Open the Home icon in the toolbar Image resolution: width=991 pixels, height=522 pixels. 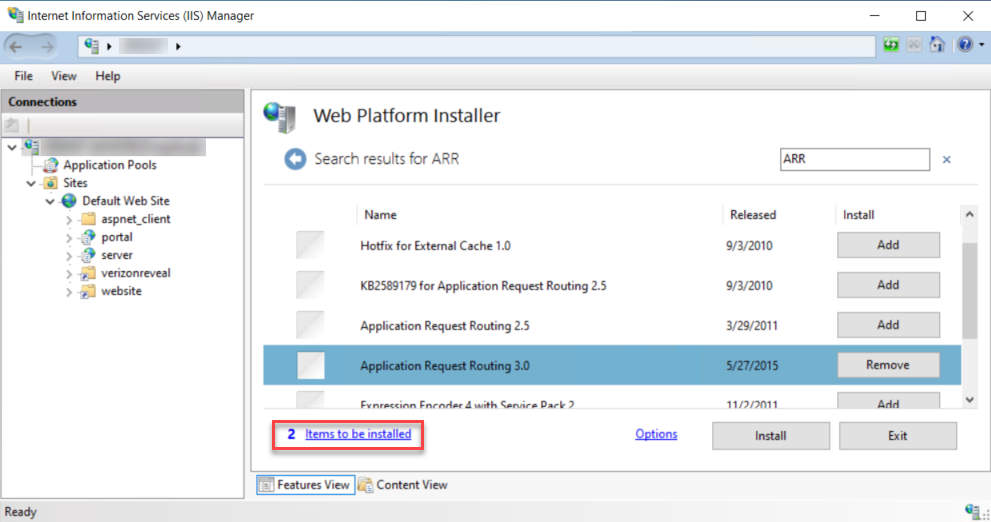pos(937,45)
